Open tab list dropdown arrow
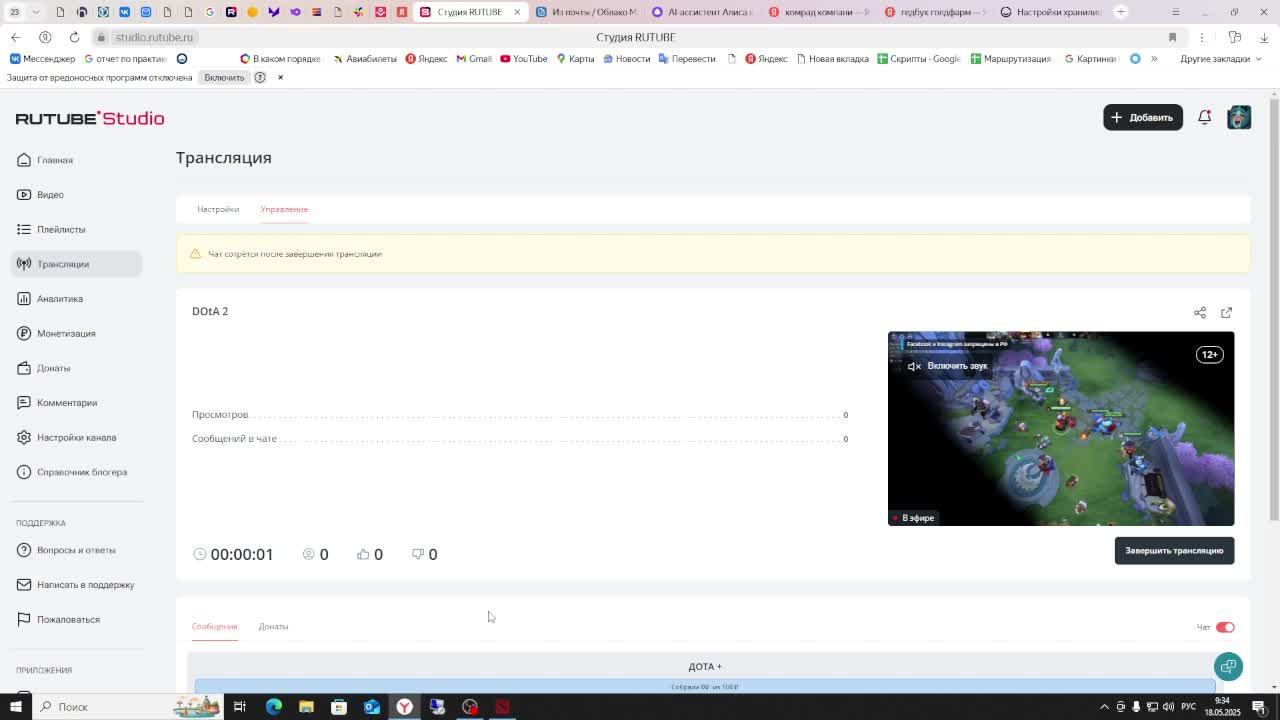This screenshot has height=720, width=1280. [x=36, y=12]
